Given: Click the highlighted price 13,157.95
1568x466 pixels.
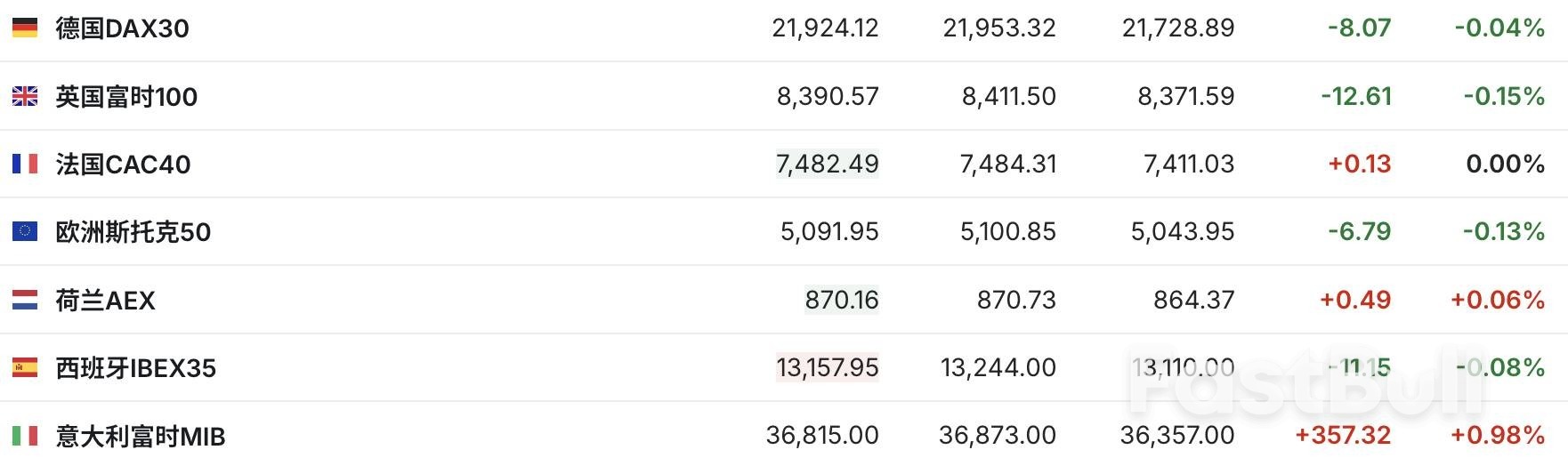Looking at the screenshot, I should point(827,367).
